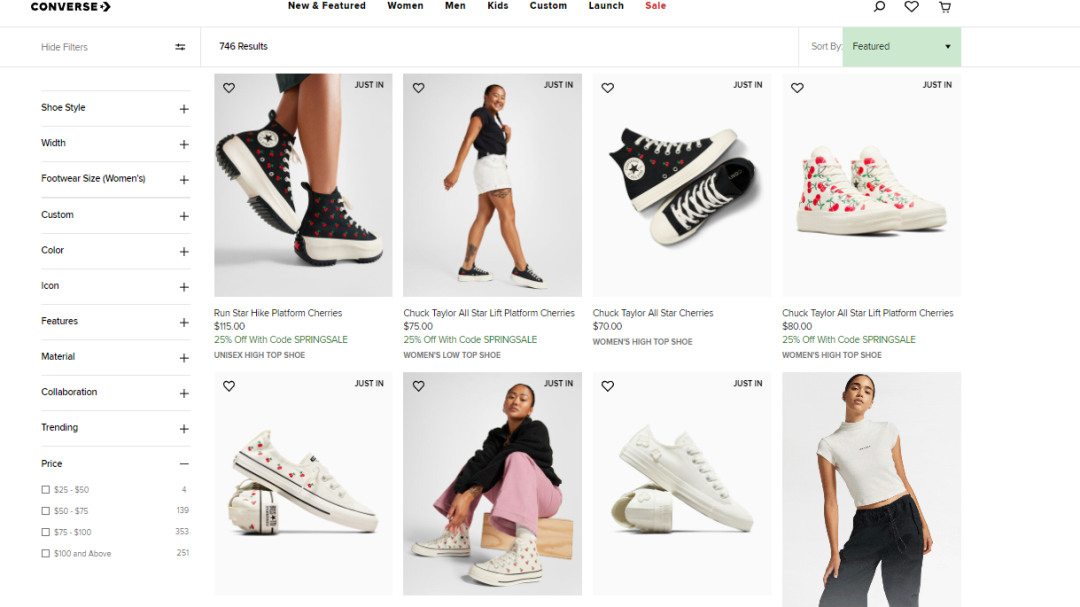Open the shopping cart icon
Image resolution: width=1080 pixels, height=607 pixels.
coord(944,6)
